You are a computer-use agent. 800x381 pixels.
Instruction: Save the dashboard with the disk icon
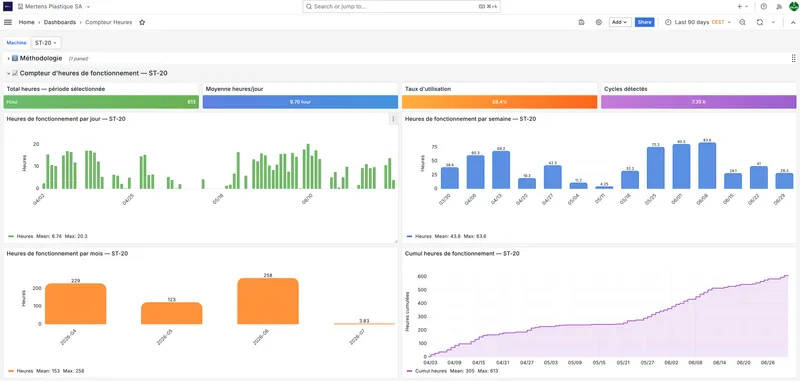[x=582, y=22]
